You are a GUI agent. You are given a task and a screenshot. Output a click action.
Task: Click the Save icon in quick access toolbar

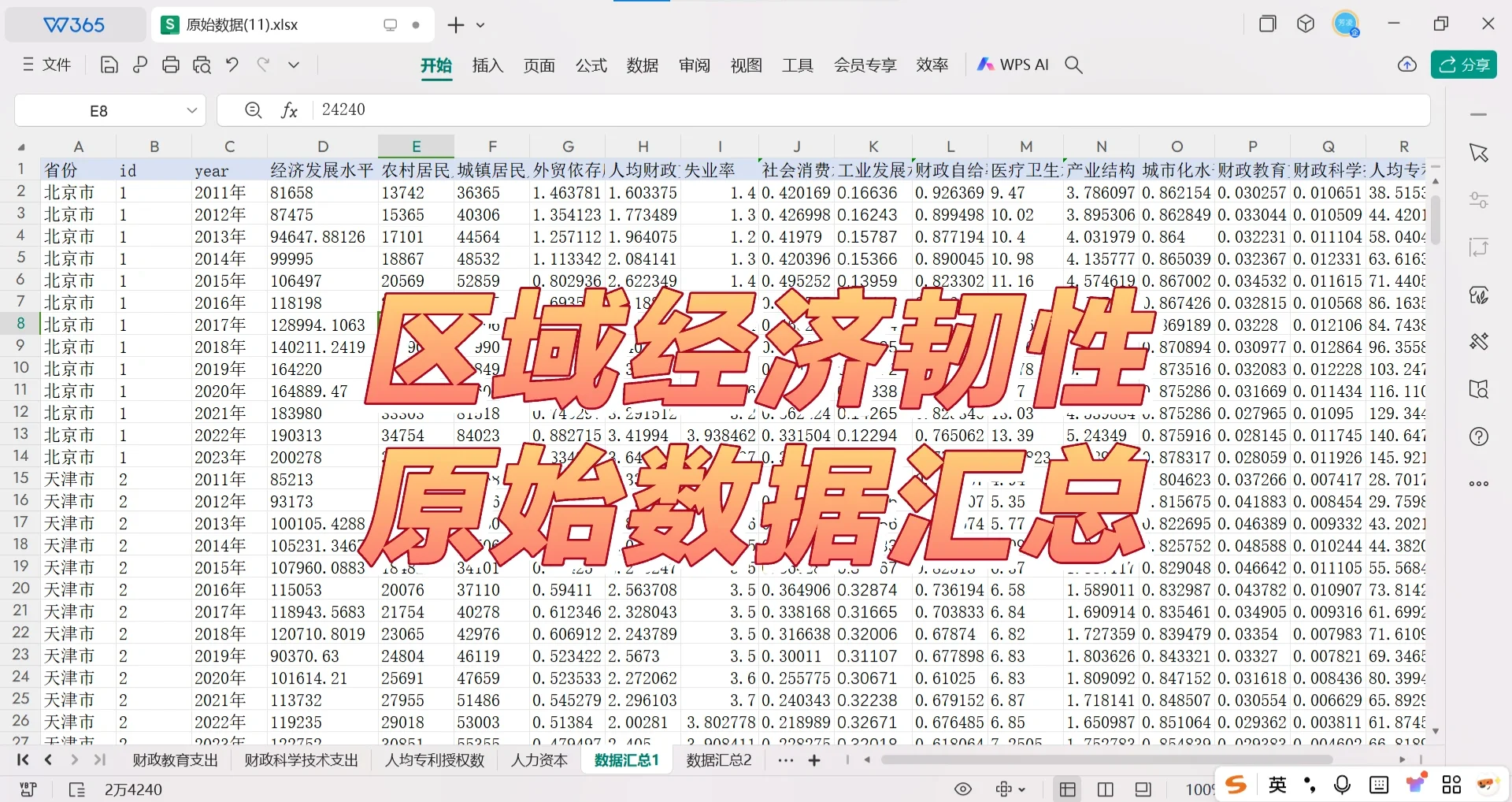pos(109,65)
